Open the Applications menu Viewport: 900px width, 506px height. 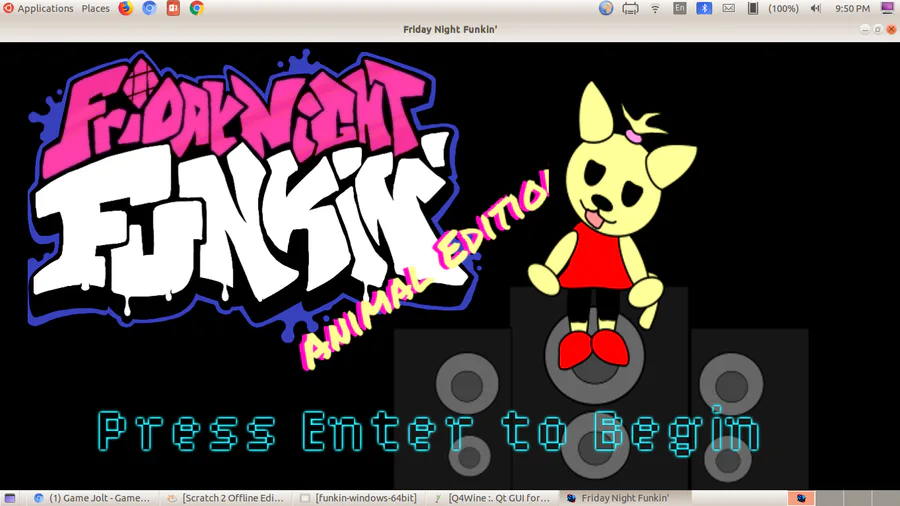pyautogui.click(x=38, y=8)
